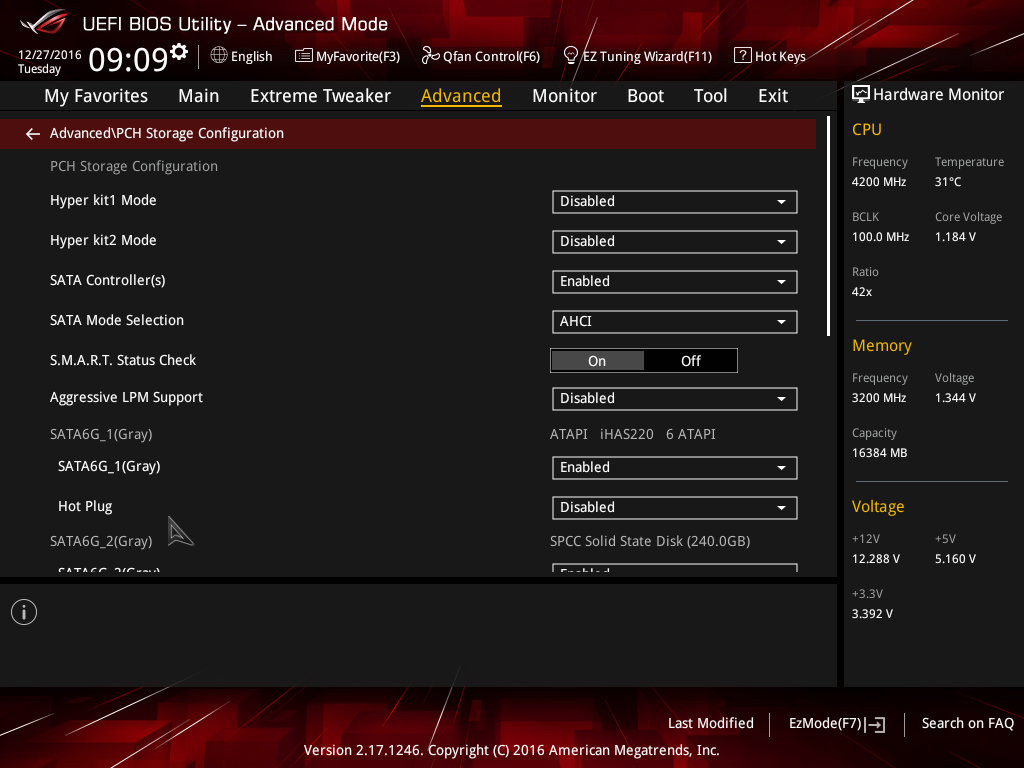Click the Hardware Monitor screen icon
1024x768 pixels.
tap(861, 95)
